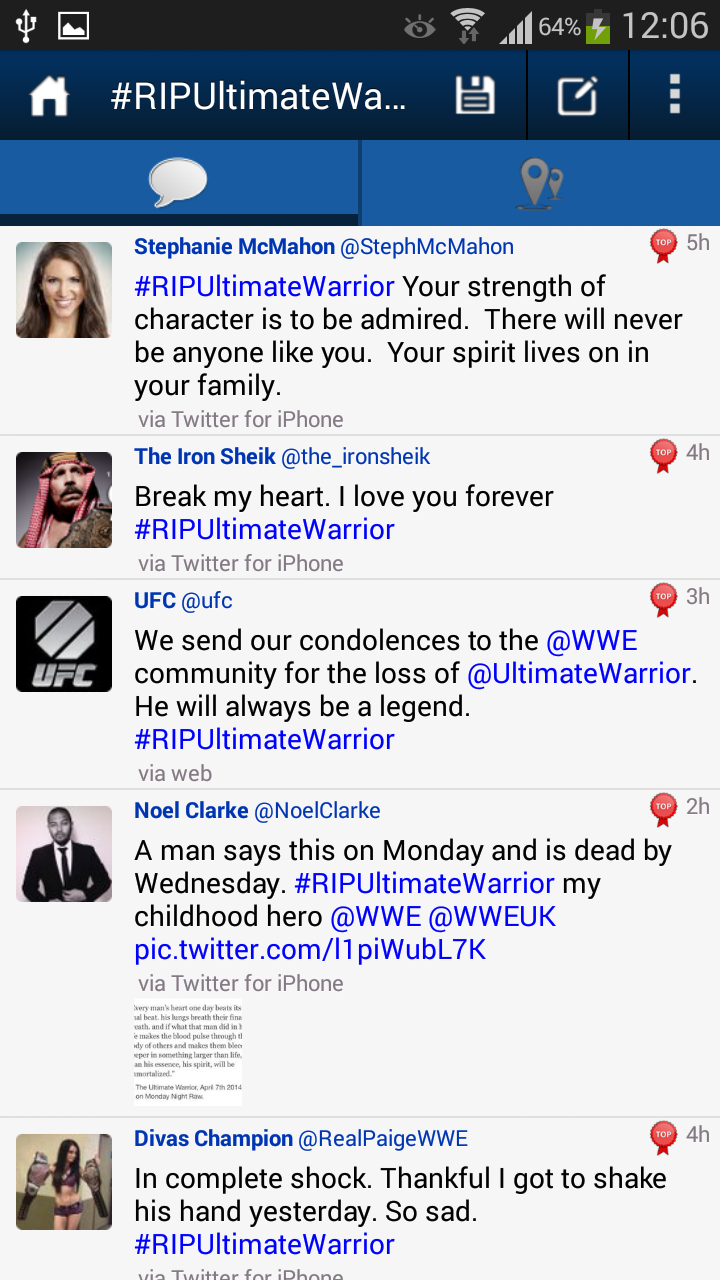Open Stephanie McMahon's profile picture
The image size is (720, 1280).
[x=64, y=290]
